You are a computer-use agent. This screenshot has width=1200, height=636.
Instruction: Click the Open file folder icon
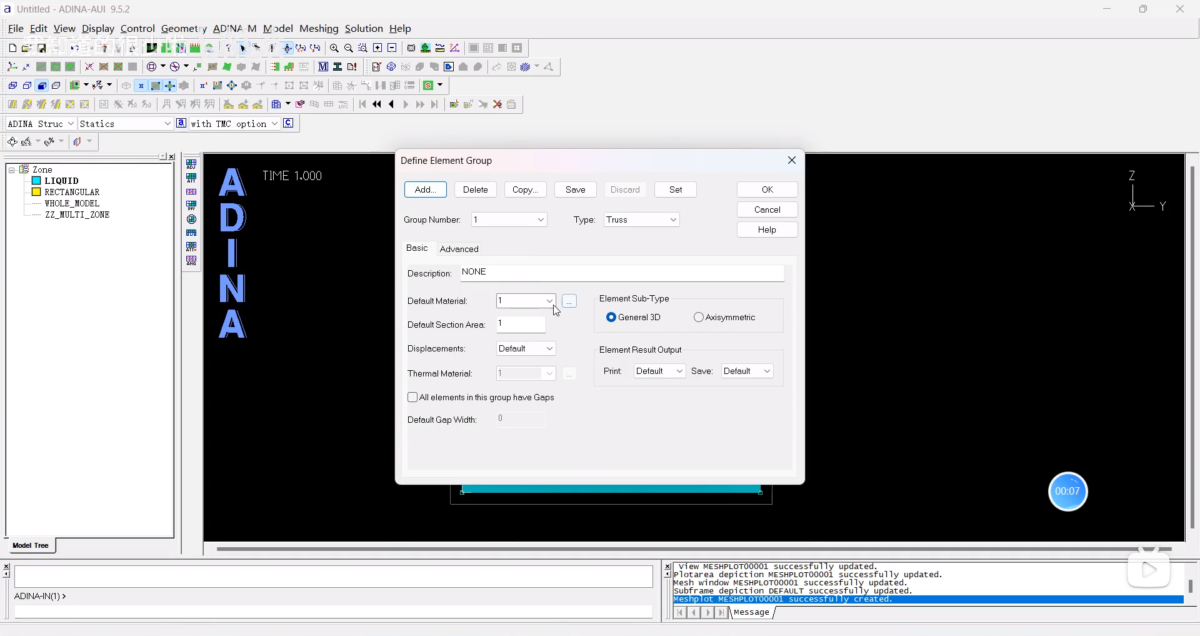(x=26, y=48)
